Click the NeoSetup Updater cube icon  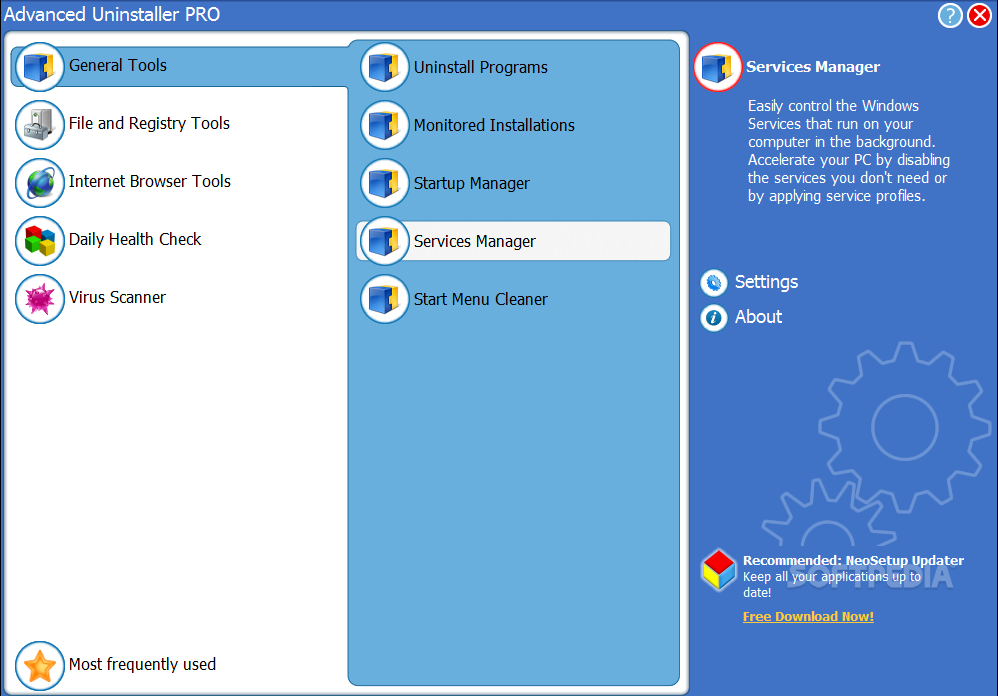click(x=719, y=570)
